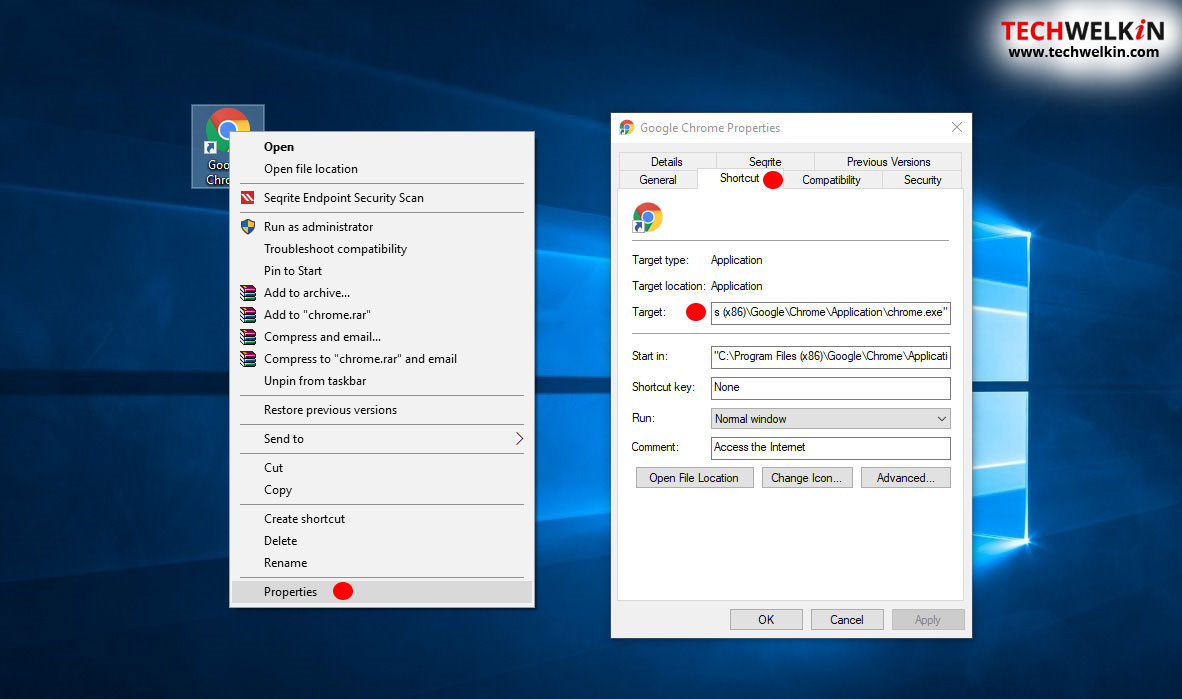Click the Apply button
This screenshot has height=699, width=1182.
click(928, 620)
